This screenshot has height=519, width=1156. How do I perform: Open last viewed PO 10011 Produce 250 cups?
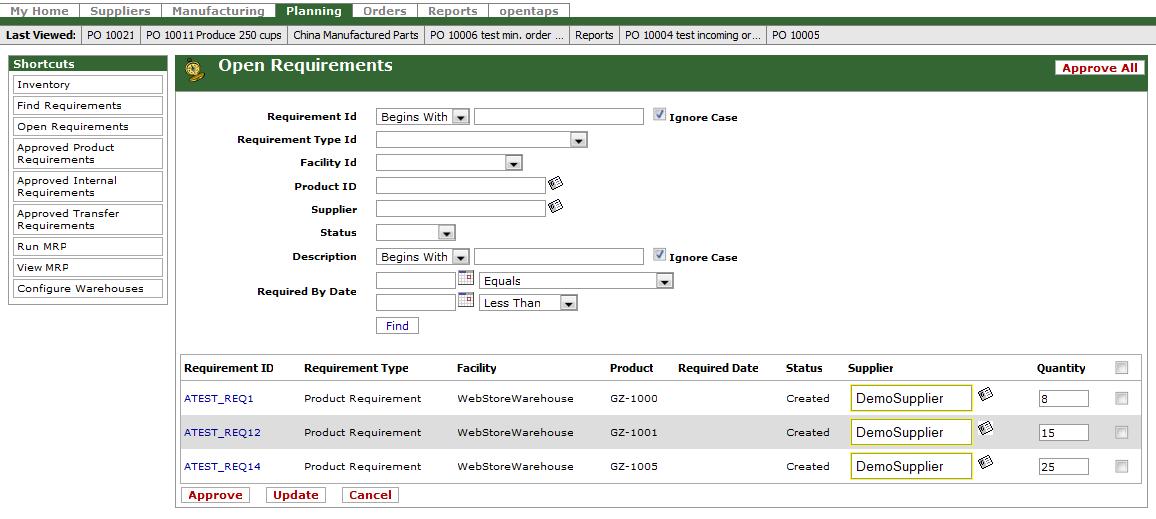tap(214, 35)
